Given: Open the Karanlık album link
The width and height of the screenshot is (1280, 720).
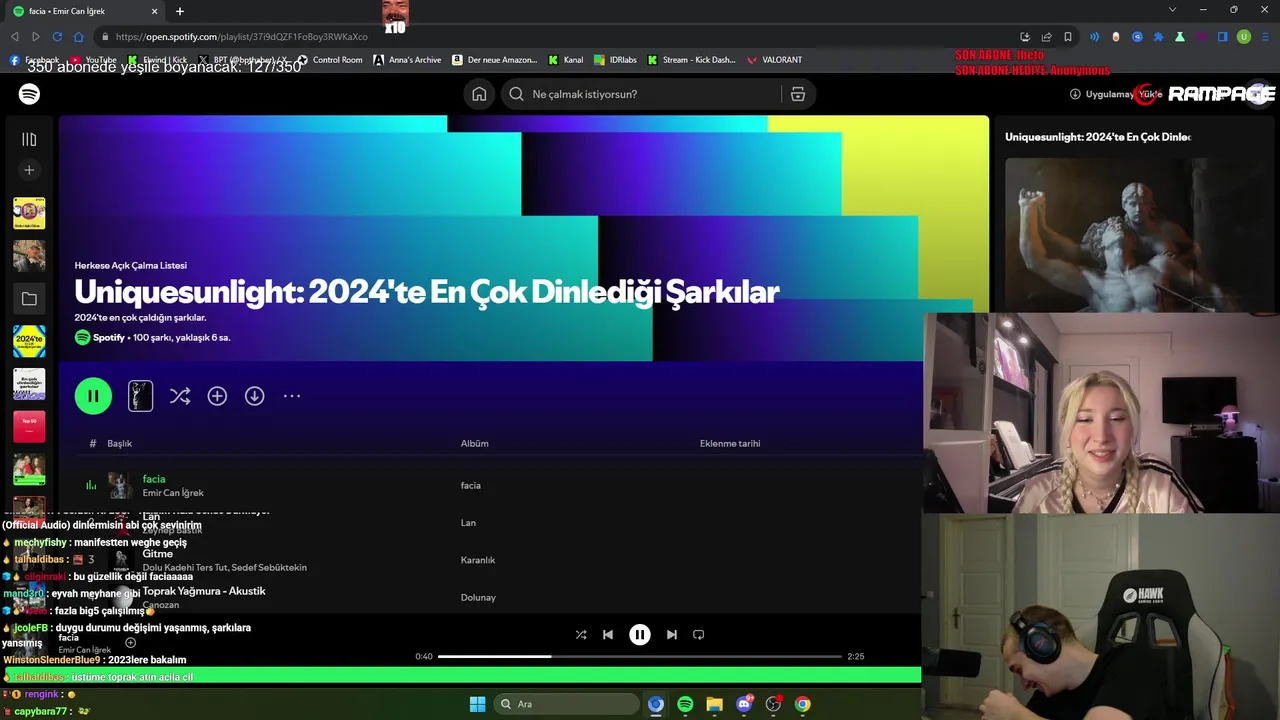Looking at the screenshot, I should point(478,560).
